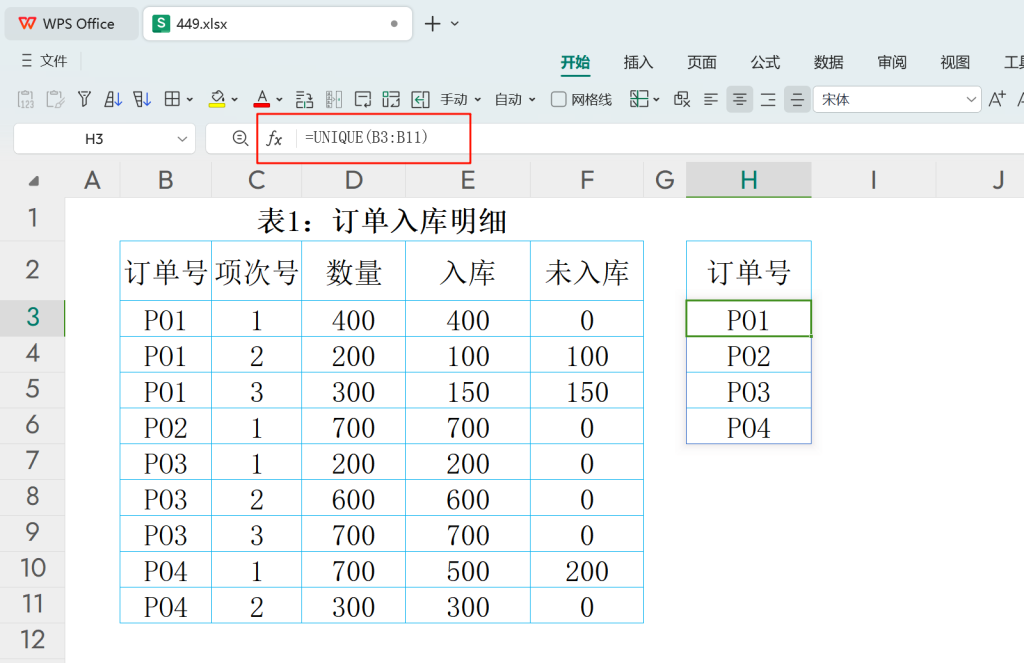Expand fill color dropdown arrow
The height and width of the screenshot is (663, 1024).
pos(234,100)
